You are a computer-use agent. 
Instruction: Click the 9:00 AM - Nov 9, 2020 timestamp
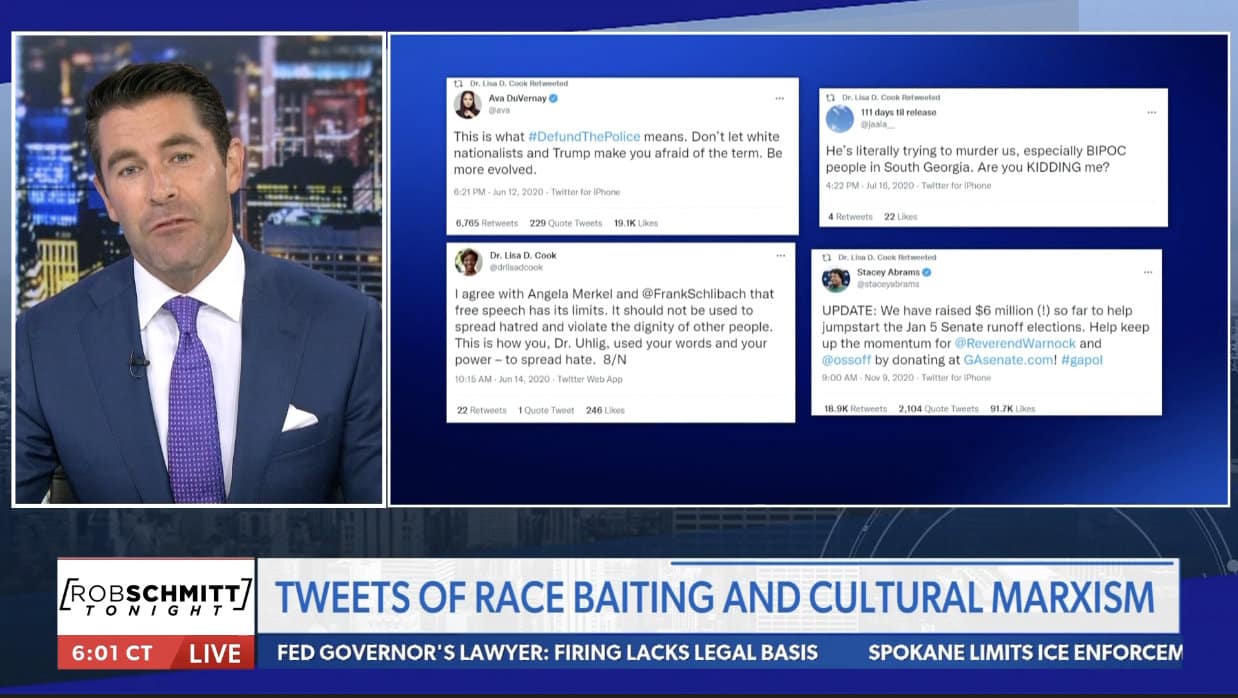[869, 378]
